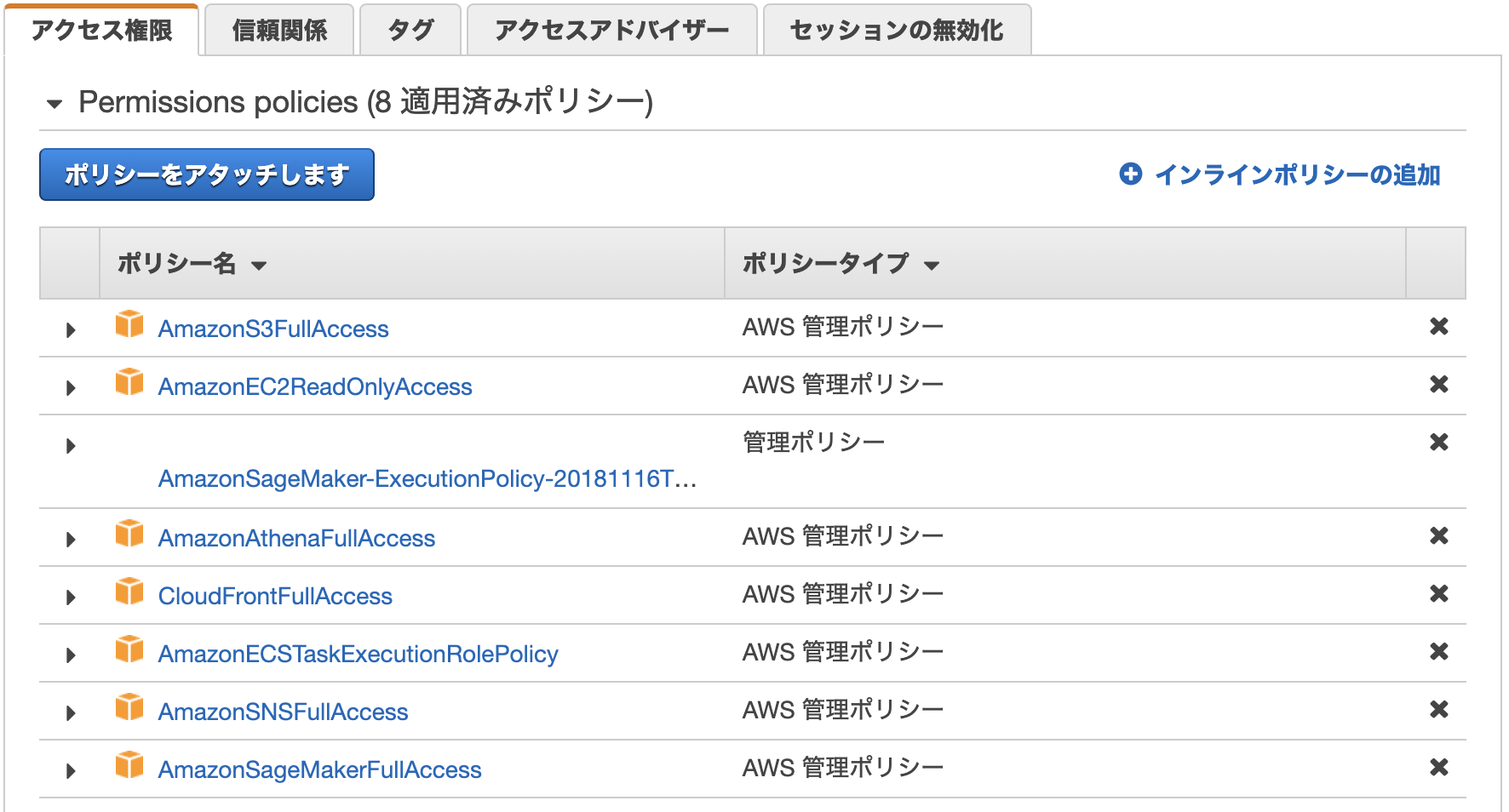The image size is (1509, 812).
Task: Detach AmazonSNSFullAccess with its X icon
Action: click(x=1439, y=709)
